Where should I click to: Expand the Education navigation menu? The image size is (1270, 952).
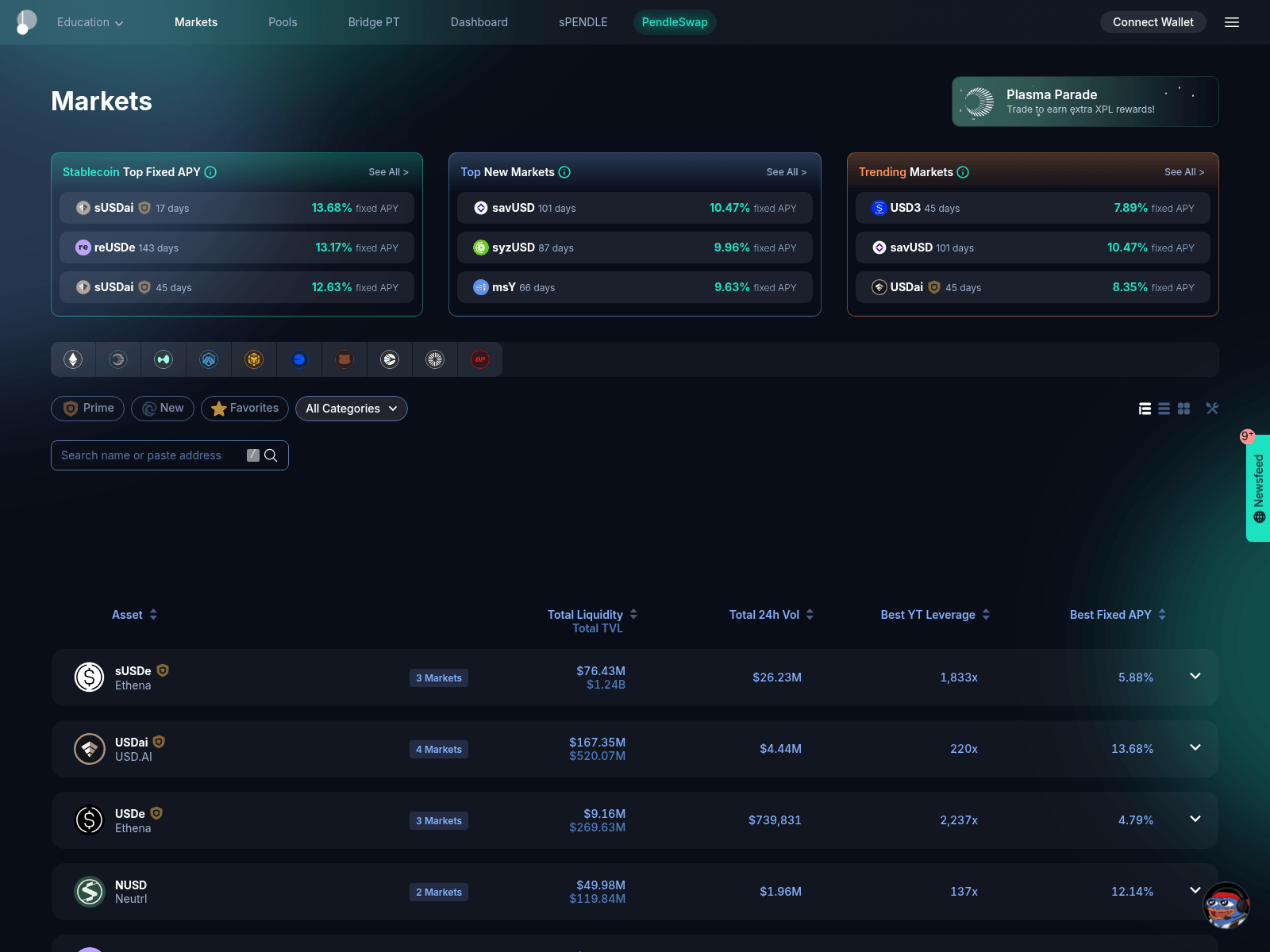(x=89, y=22)
